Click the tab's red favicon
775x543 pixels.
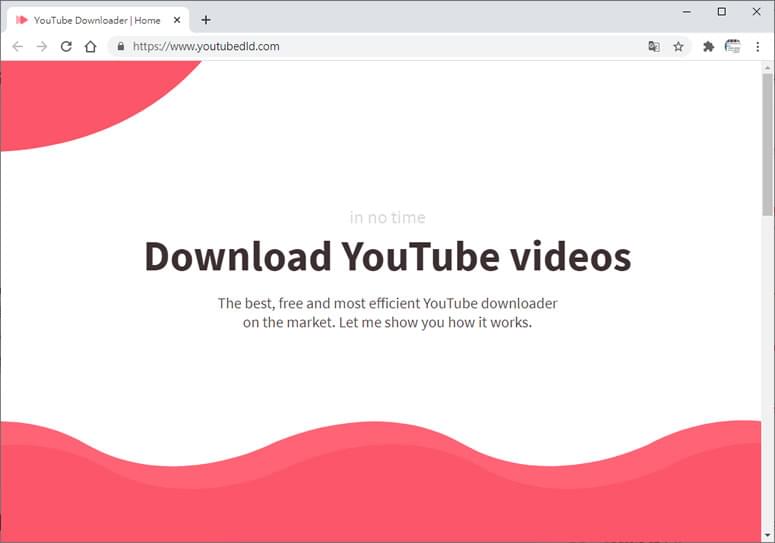[x=21, y=20]
